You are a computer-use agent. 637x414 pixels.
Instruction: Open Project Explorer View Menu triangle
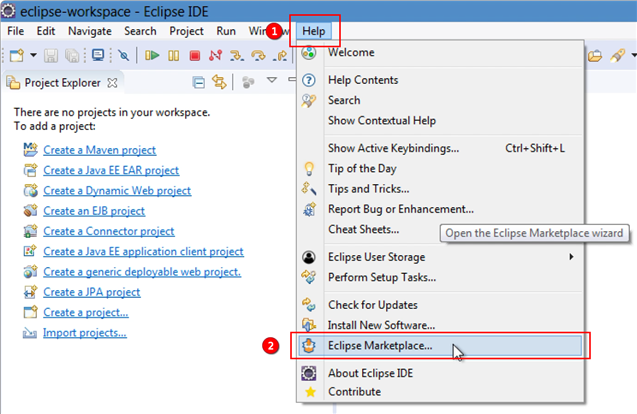272,80
